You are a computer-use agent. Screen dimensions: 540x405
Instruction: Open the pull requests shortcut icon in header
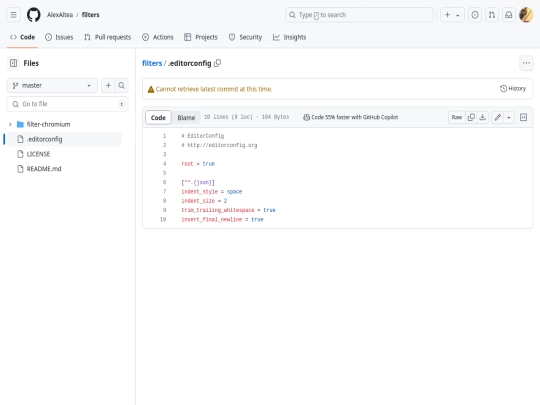click(492, 15)
